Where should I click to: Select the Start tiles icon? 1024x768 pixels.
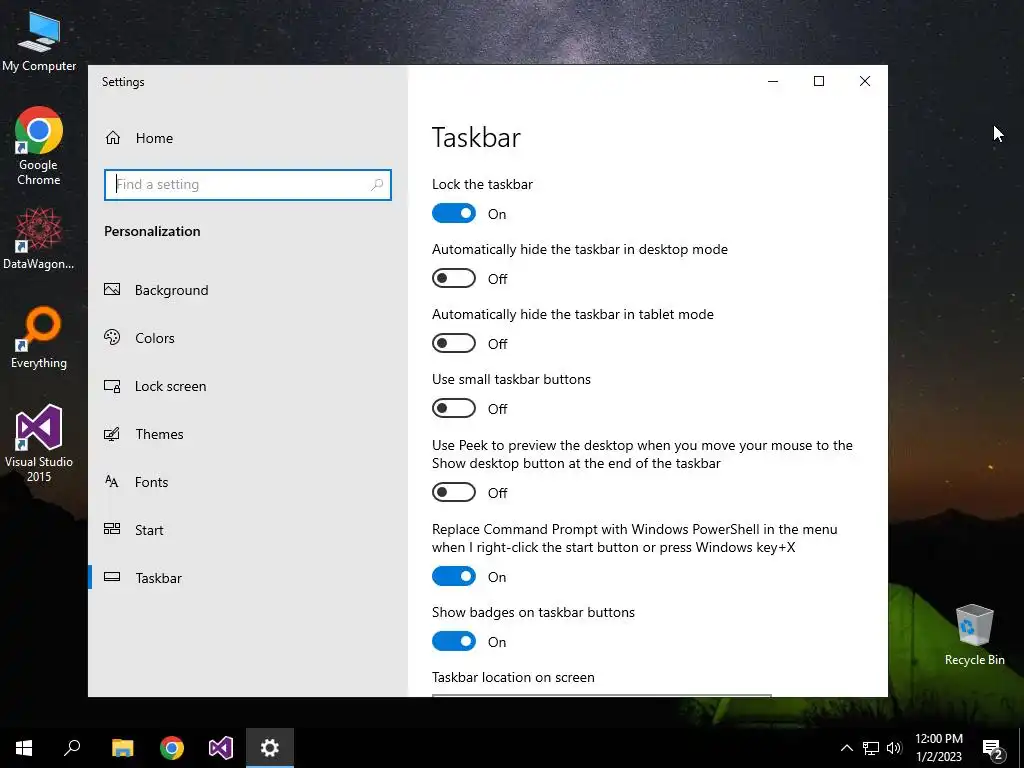coord(112,530)
